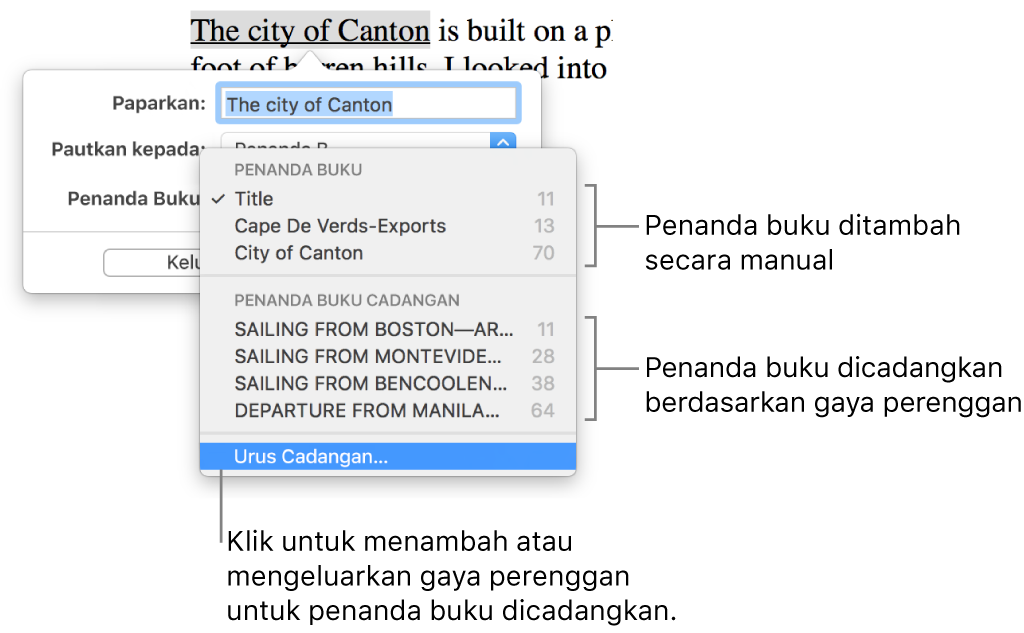Click the linked text The city of Canton
This screenshot has width=1024, height=633.
(x=310, y=31)
